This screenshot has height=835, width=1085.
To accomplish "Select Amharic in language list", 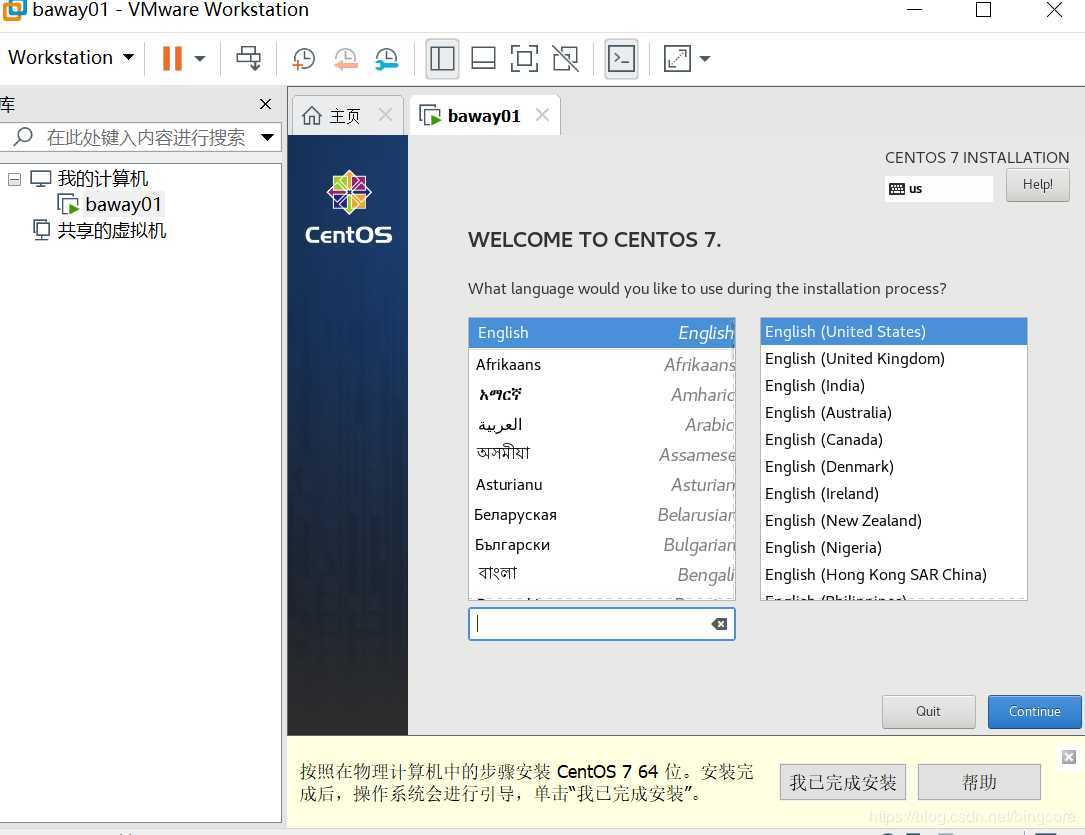I will (601, 394).
